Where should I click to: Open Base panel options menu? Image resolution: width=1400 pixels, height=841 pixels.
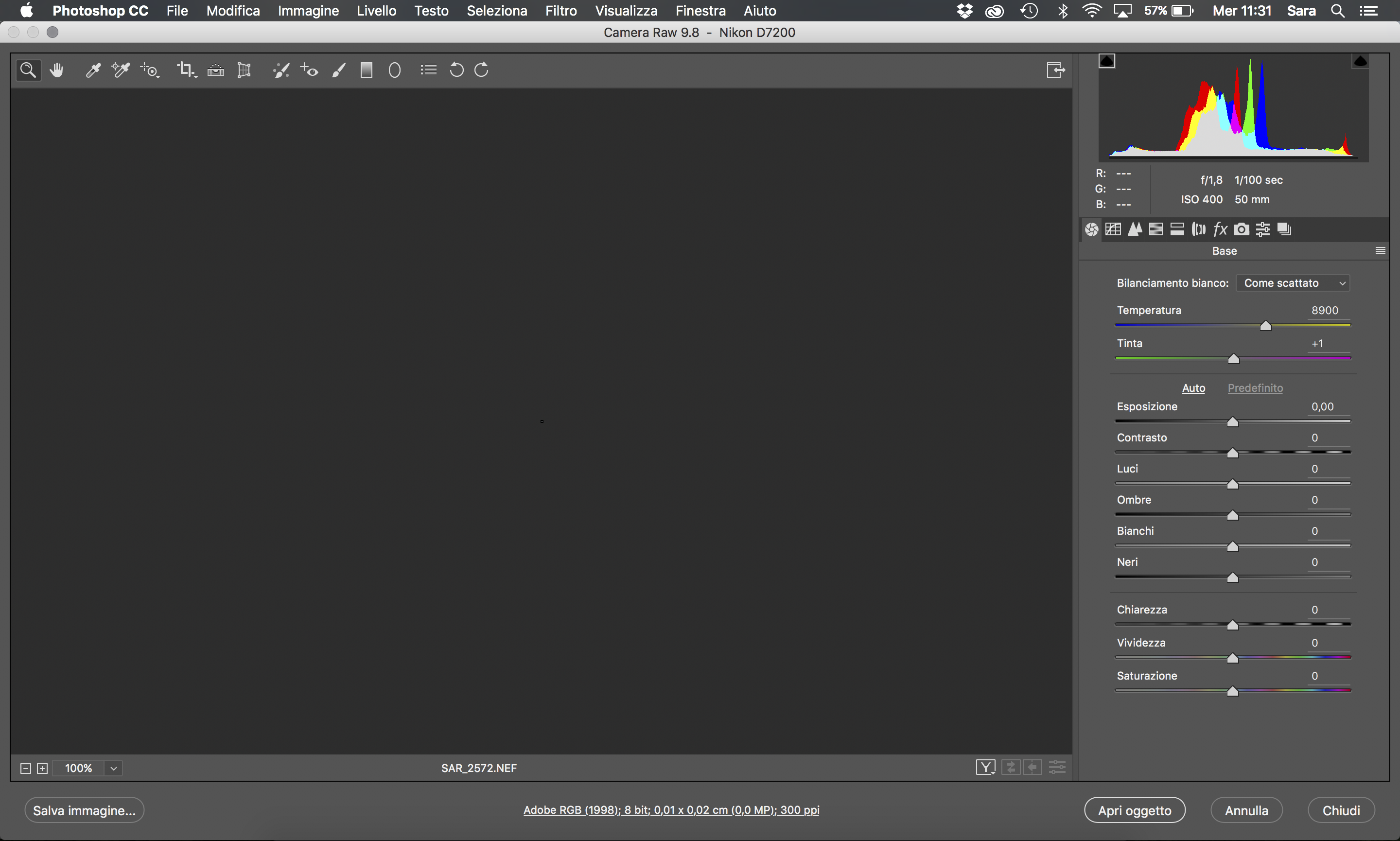pyautogui.click(x=1380, y=250)
